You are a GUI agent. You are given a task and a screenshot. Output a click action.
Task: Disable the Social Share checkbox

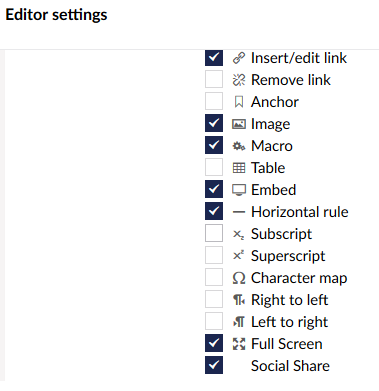point(214,365)
